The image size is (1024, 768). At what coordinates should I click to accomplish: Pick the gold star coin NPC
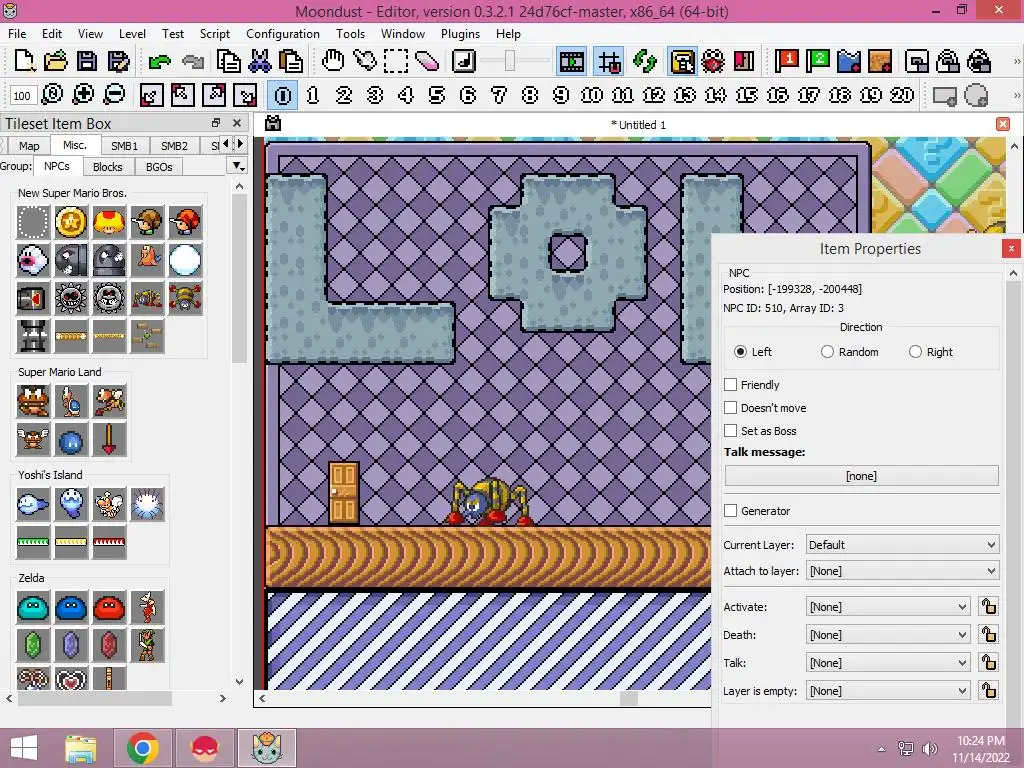(x=71, y=223)
